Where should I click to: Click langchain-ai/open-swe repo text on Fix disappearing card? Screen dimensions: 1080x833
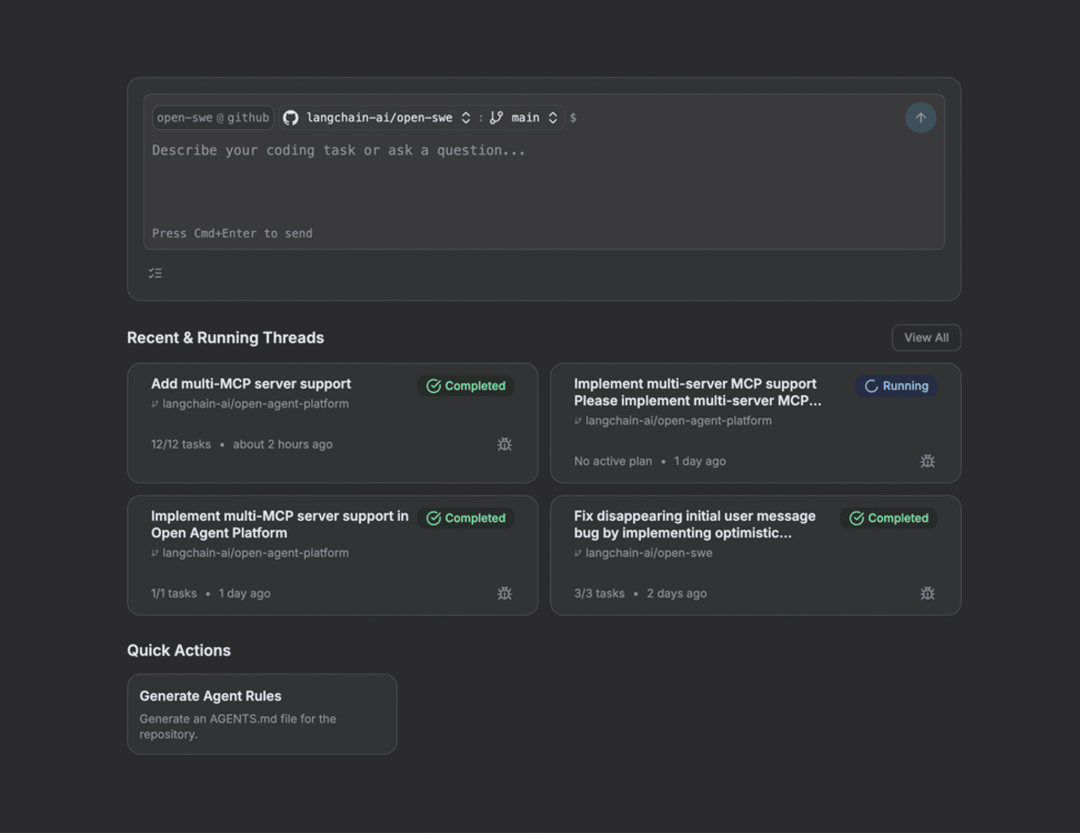(x=649, y=553)
